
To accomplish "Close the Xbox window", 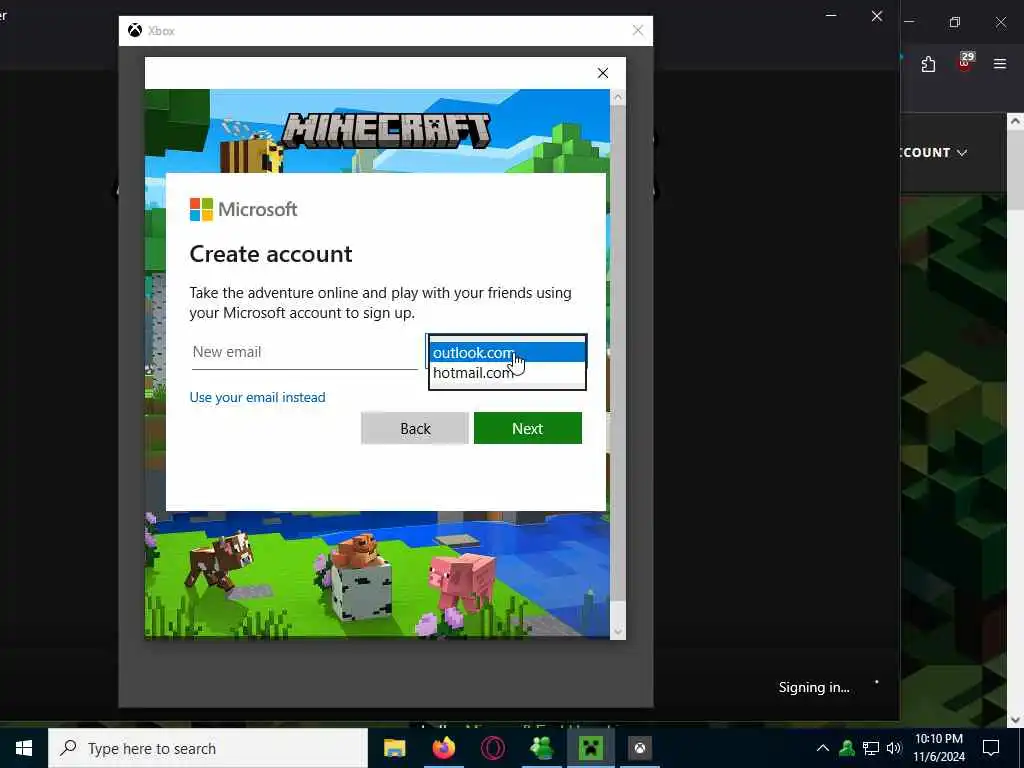I will pos(638,31).
